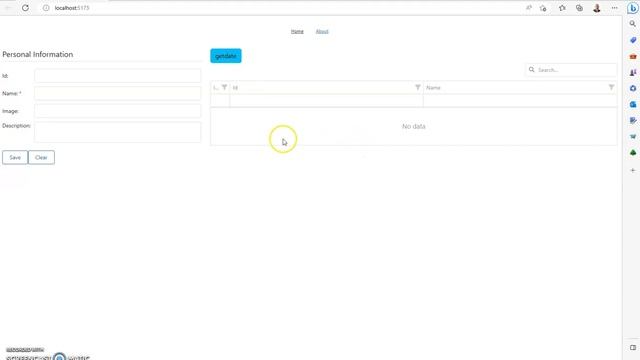The height and width of the screenshot is (360, 640).
Task: Click the Save button
Action: point(15,158)
